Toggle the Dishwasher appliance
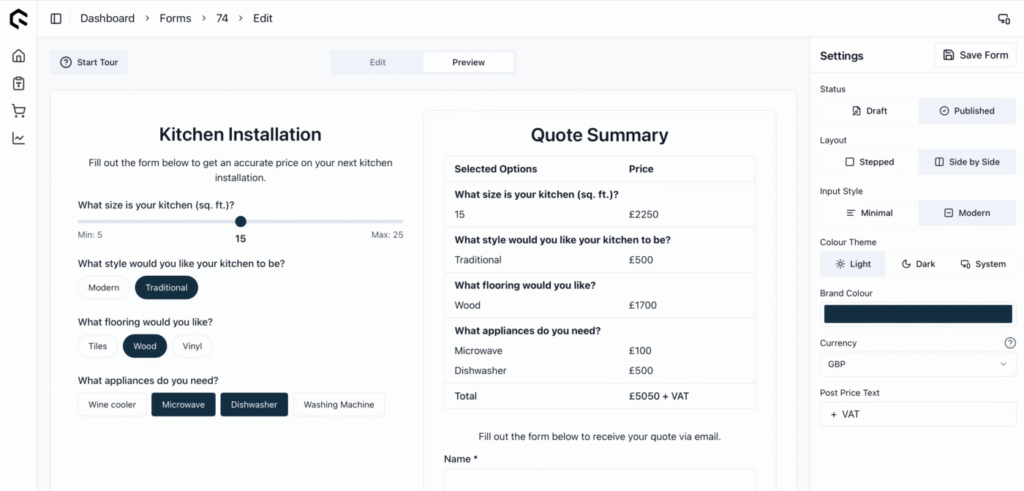Image resolution: width=1024 pixels, height=491 pixels. 254,405
